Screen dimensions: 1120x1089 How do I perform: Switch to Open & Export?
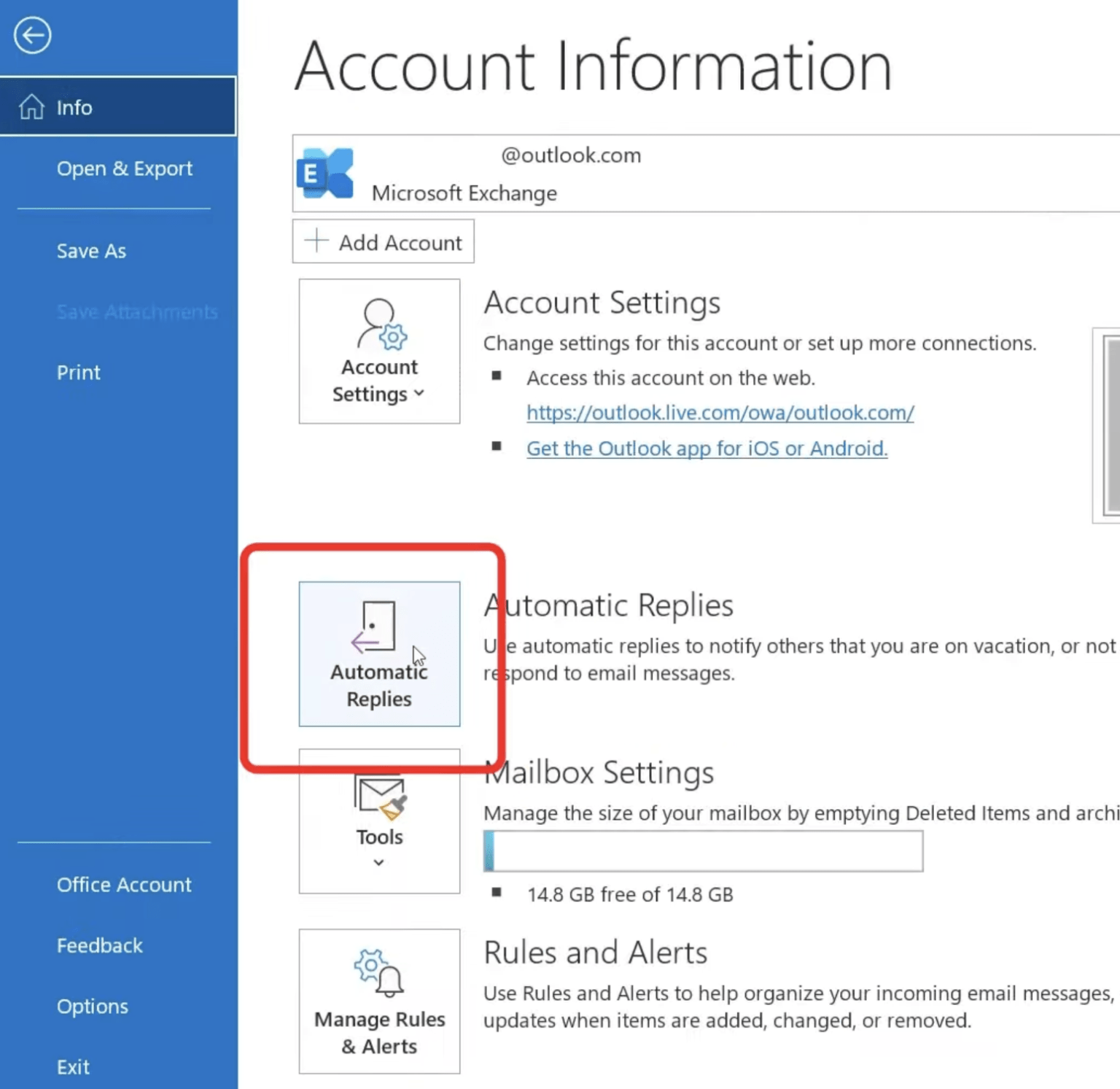point(125,168)
